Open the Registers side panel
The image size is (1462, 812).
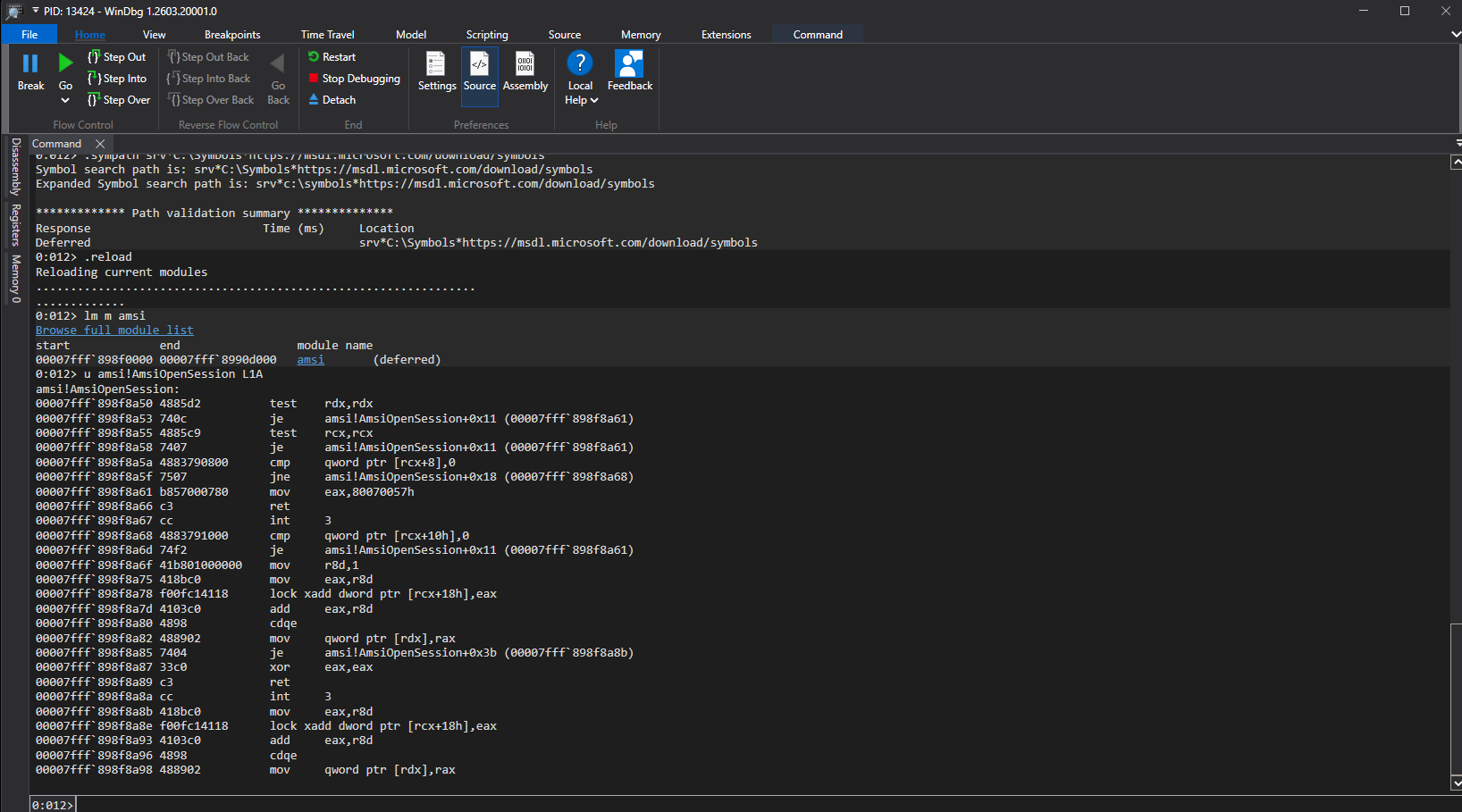tap(16, 225)
